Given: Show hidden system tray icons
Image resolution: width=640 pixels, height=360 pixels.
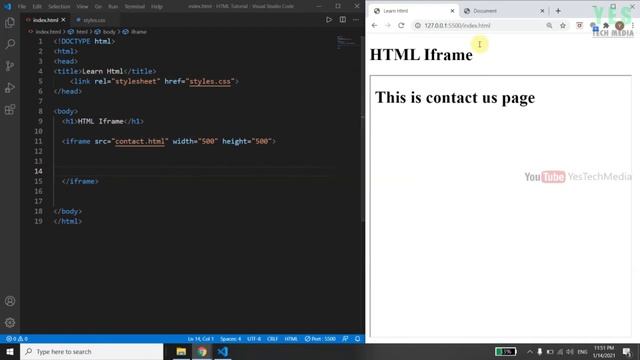Looking at the screenshot, I should click(x=530, y=351).
